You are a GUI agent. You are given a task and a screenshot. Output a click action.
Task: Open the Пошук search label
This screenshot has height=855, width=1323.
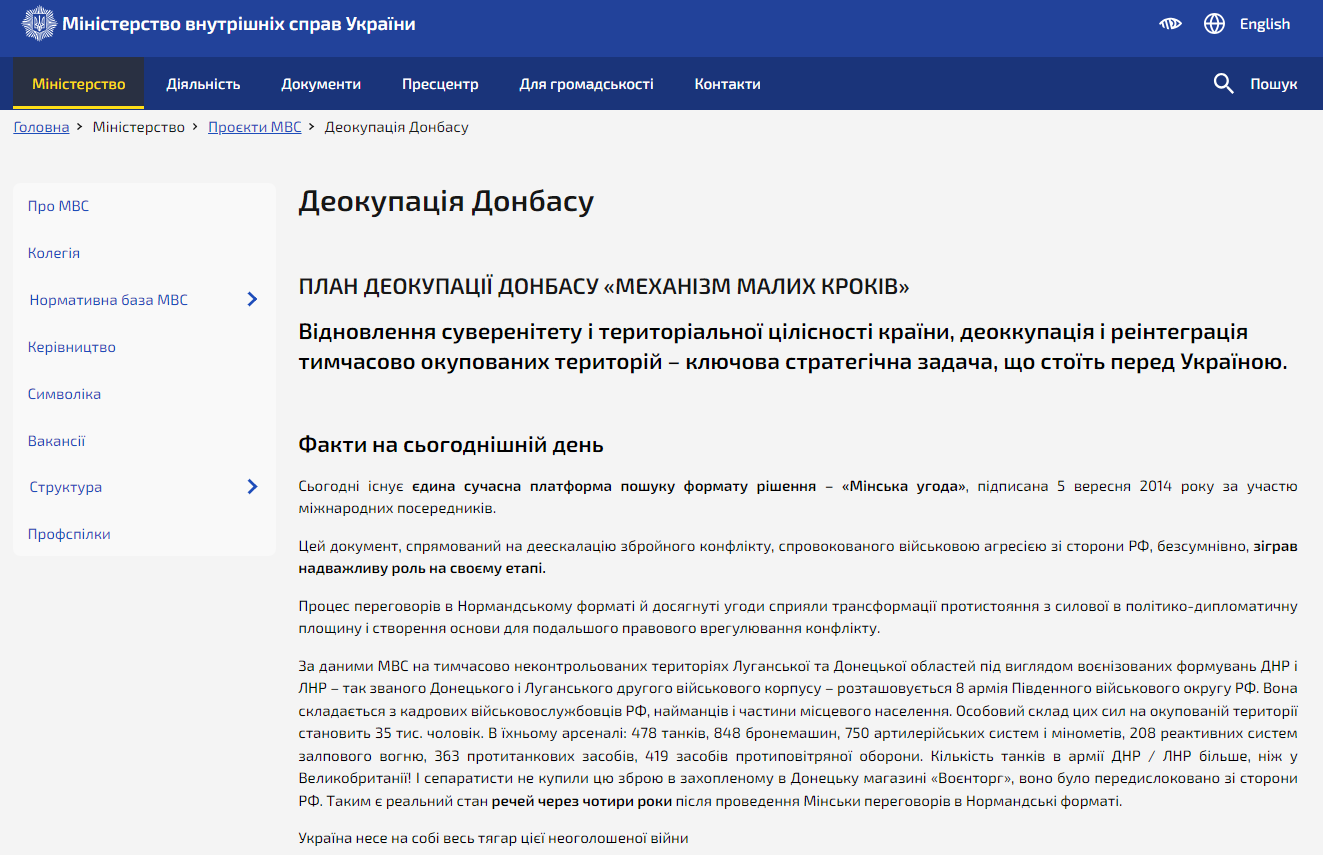tap(1274, 84)
